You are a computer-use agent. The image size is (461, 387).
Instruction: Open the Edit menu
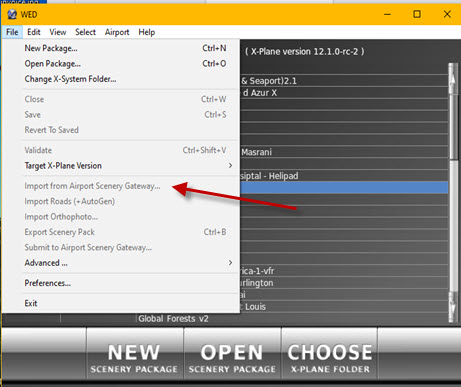click(34, 32)
